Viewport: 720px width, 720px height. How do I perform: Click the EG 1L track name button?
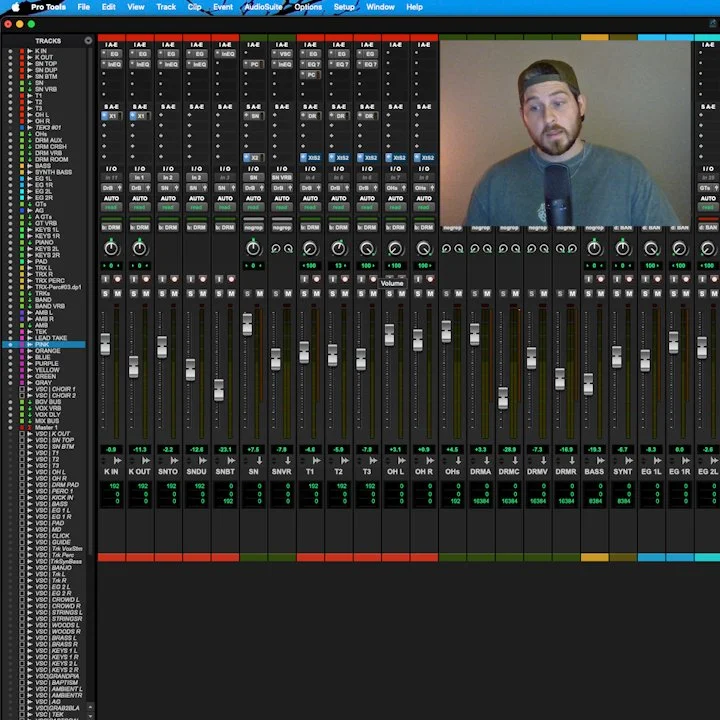(651, 472)
